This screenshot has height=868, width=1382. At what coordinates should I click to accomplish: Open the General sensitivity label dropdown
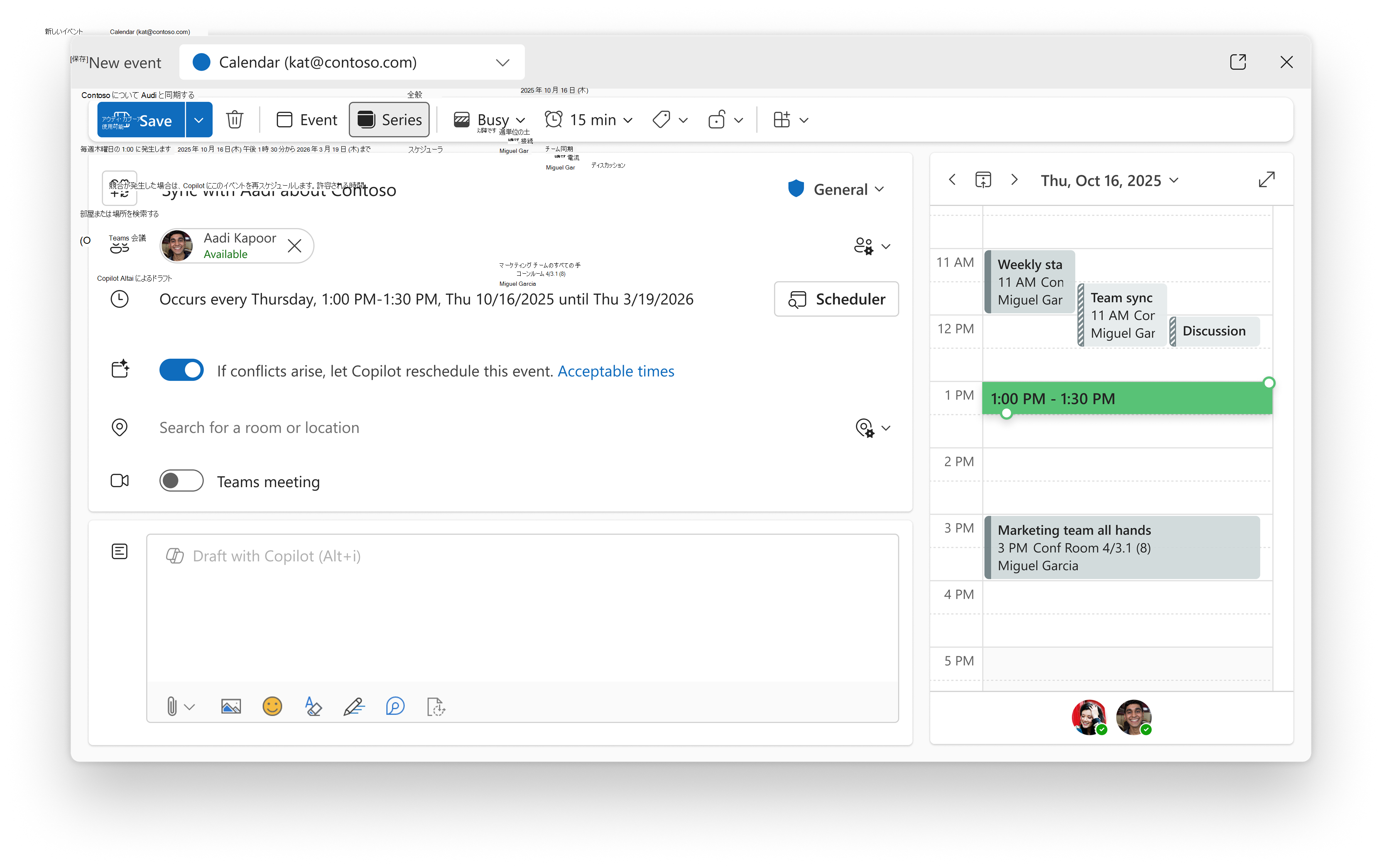pos(836,189)
